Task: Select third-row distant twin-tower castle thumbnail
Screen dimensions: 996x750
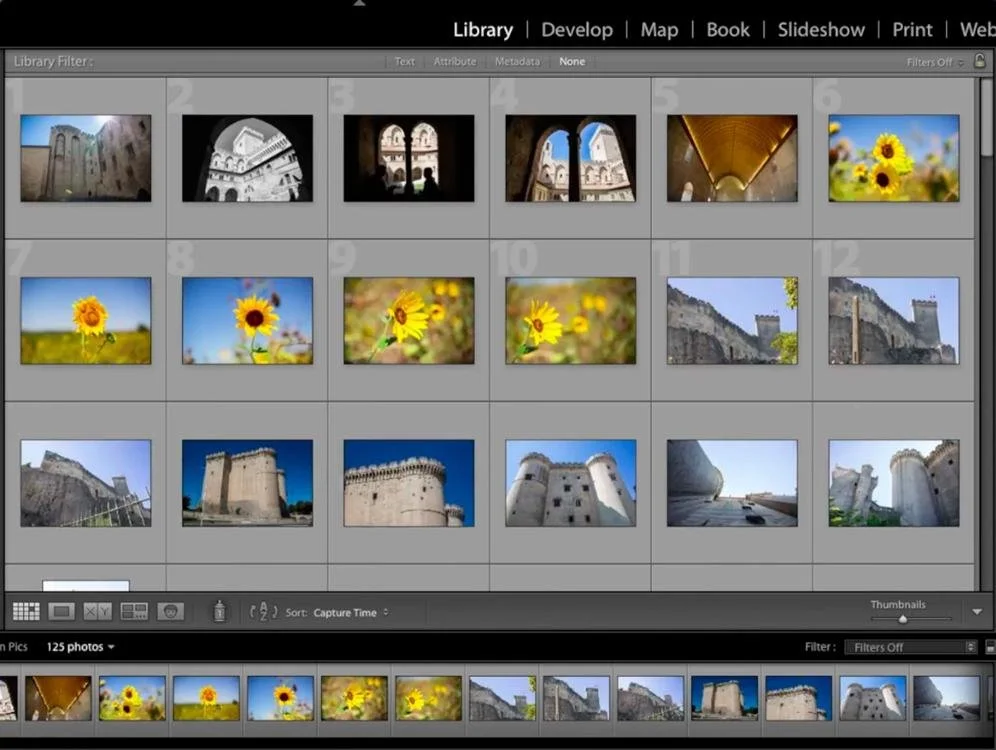Action: tap(247, 483)
